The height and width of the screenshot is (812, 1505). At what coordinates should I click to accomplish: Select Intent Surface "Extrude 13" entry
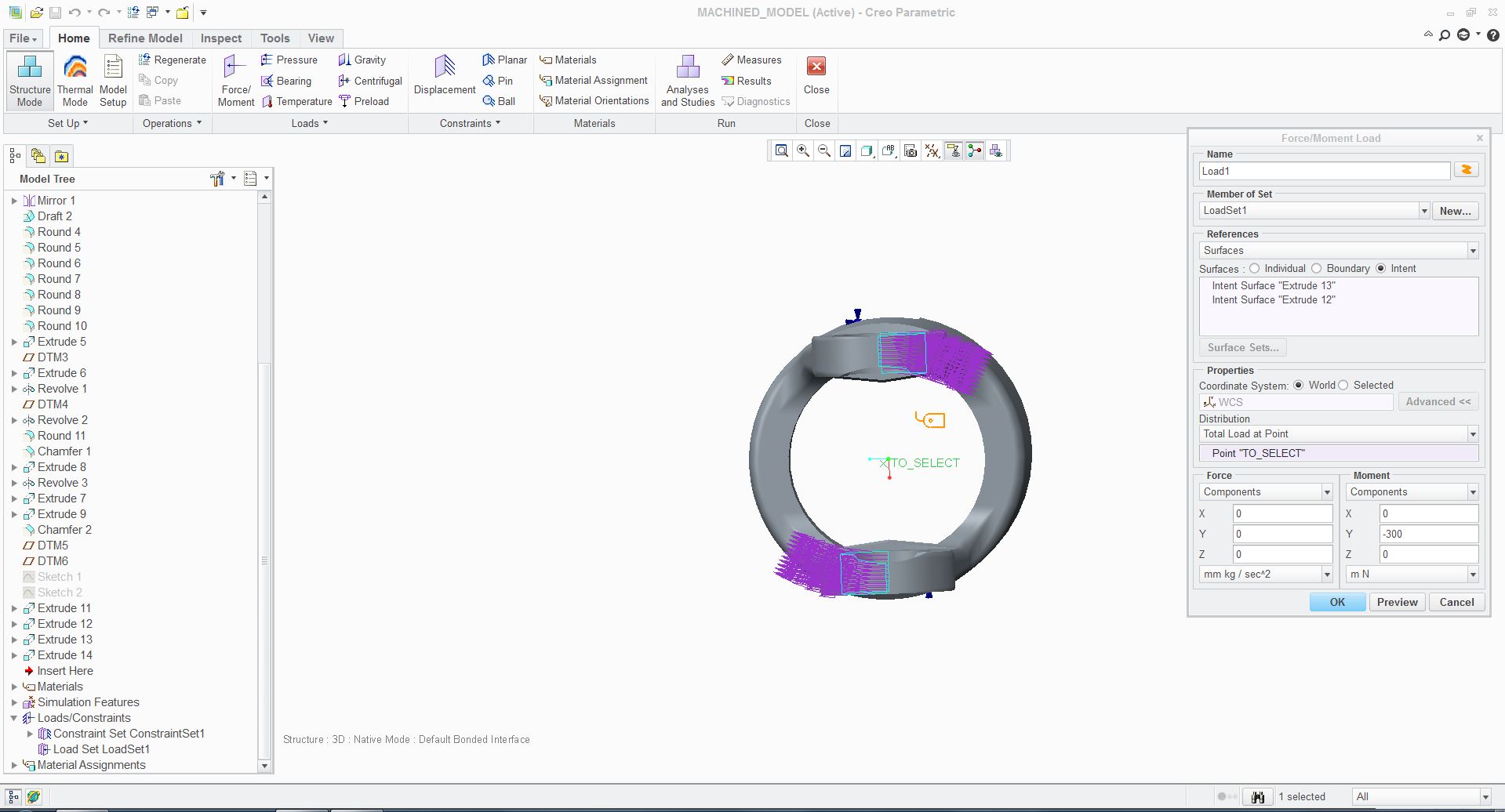tap(1273, 285)
